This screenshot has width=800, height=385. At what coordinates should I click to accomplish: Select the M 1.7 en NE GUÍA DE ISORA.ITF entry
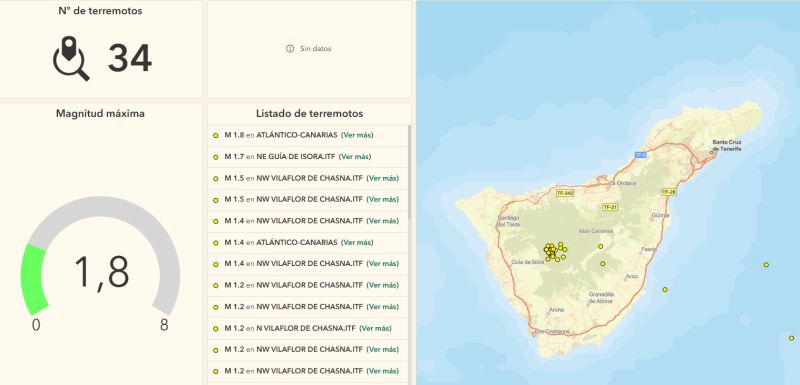pyautogui.click(x=308, y=157)
